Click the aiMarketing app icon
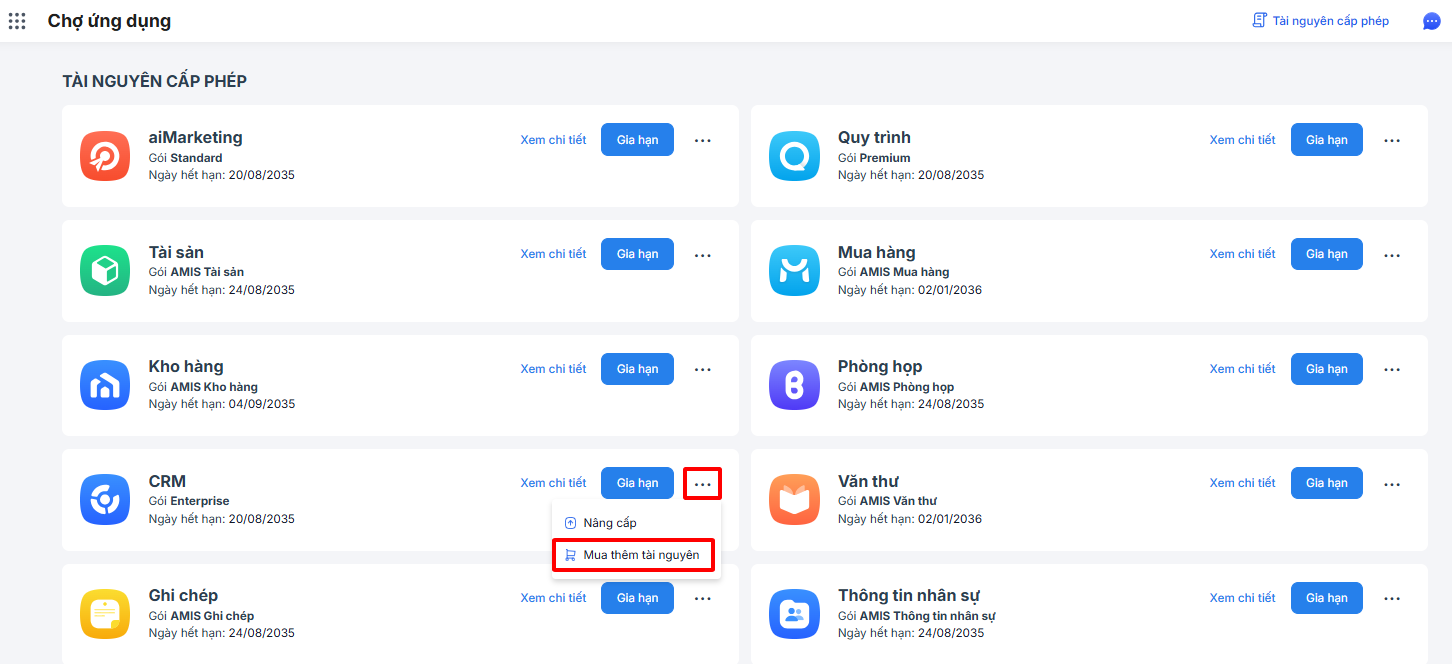This screenshot has width=1452, height=664. (x=105, y=156)
